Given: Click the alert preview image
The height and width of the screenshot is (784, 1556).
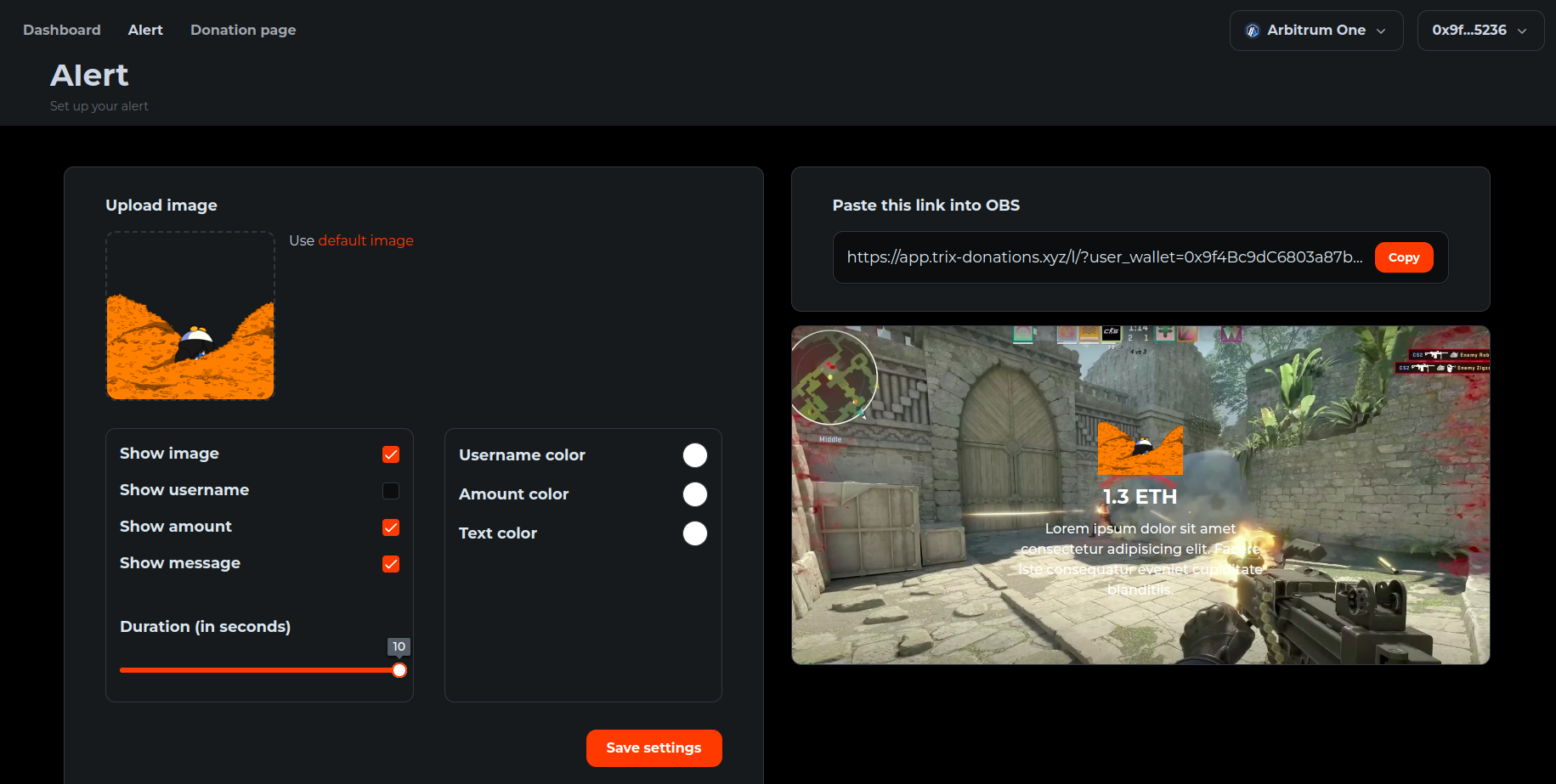Looking at the screenshot, I should click(x=1140, y=449).
